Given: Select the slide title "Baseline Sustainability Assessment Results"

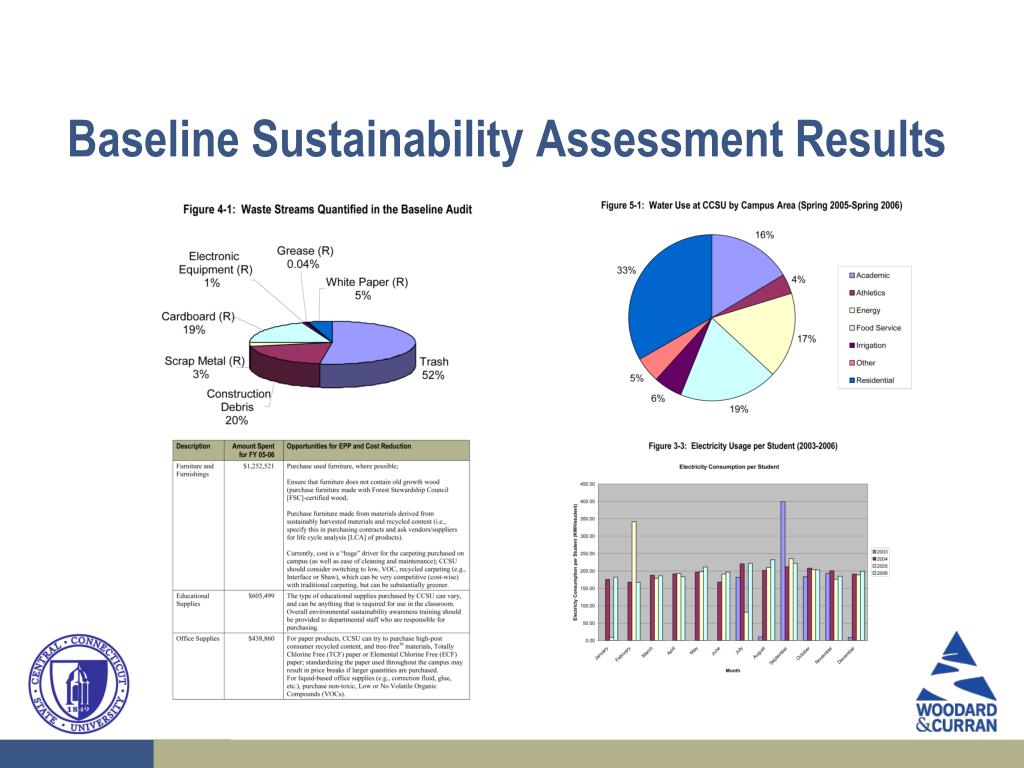Looking at the screenshot, I should coord(506,138).
